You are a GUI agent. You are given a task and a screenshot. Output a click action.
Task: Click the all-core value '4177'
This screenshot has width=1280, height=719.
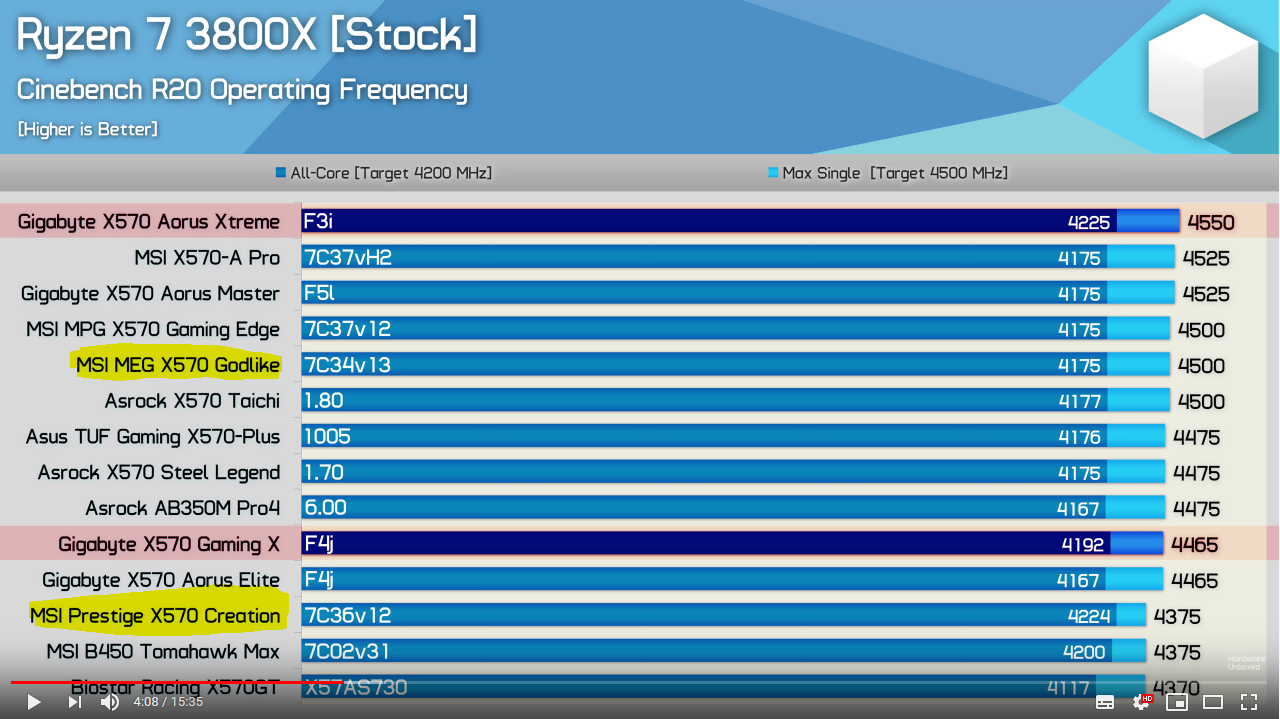pos(1080,401)
